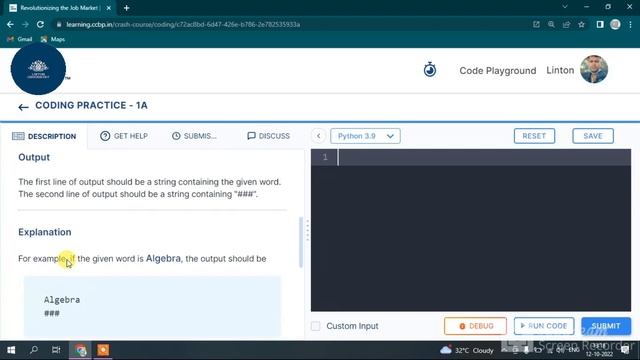The image size is (640, 360).
Task: Open the Submissions tab
Action: [194, 136]
